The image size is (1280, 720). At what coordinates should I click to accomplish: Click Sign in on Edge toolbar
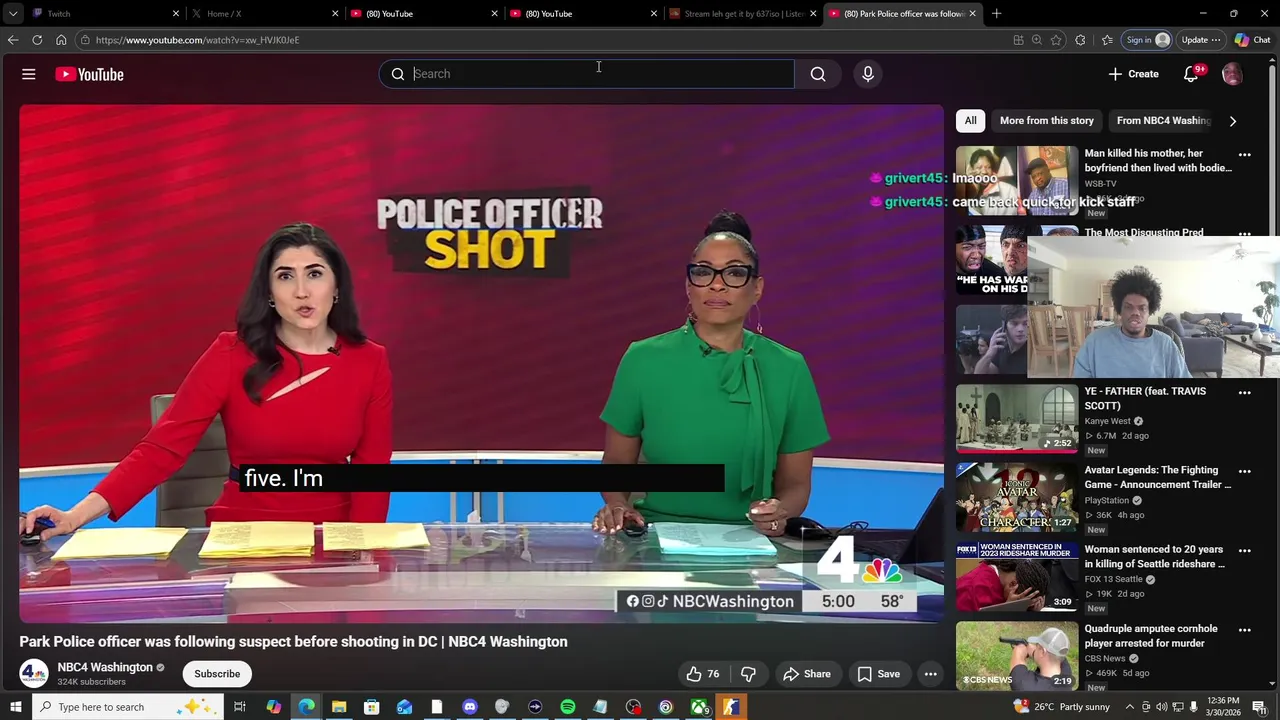pos(1147,40)
